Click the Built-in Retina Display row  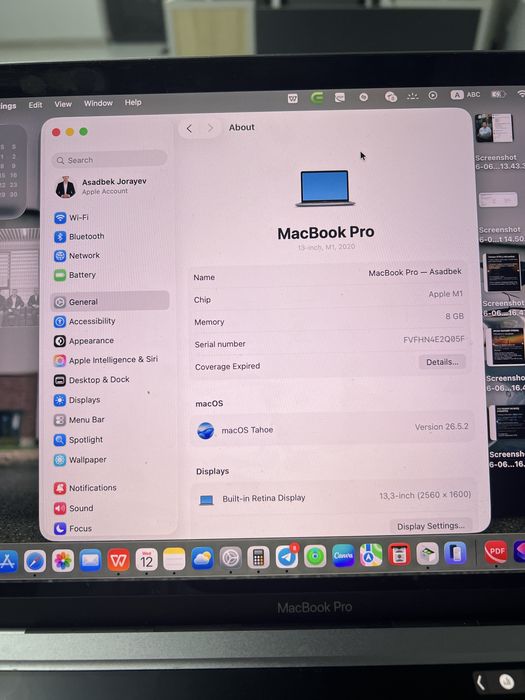(334, 497)
